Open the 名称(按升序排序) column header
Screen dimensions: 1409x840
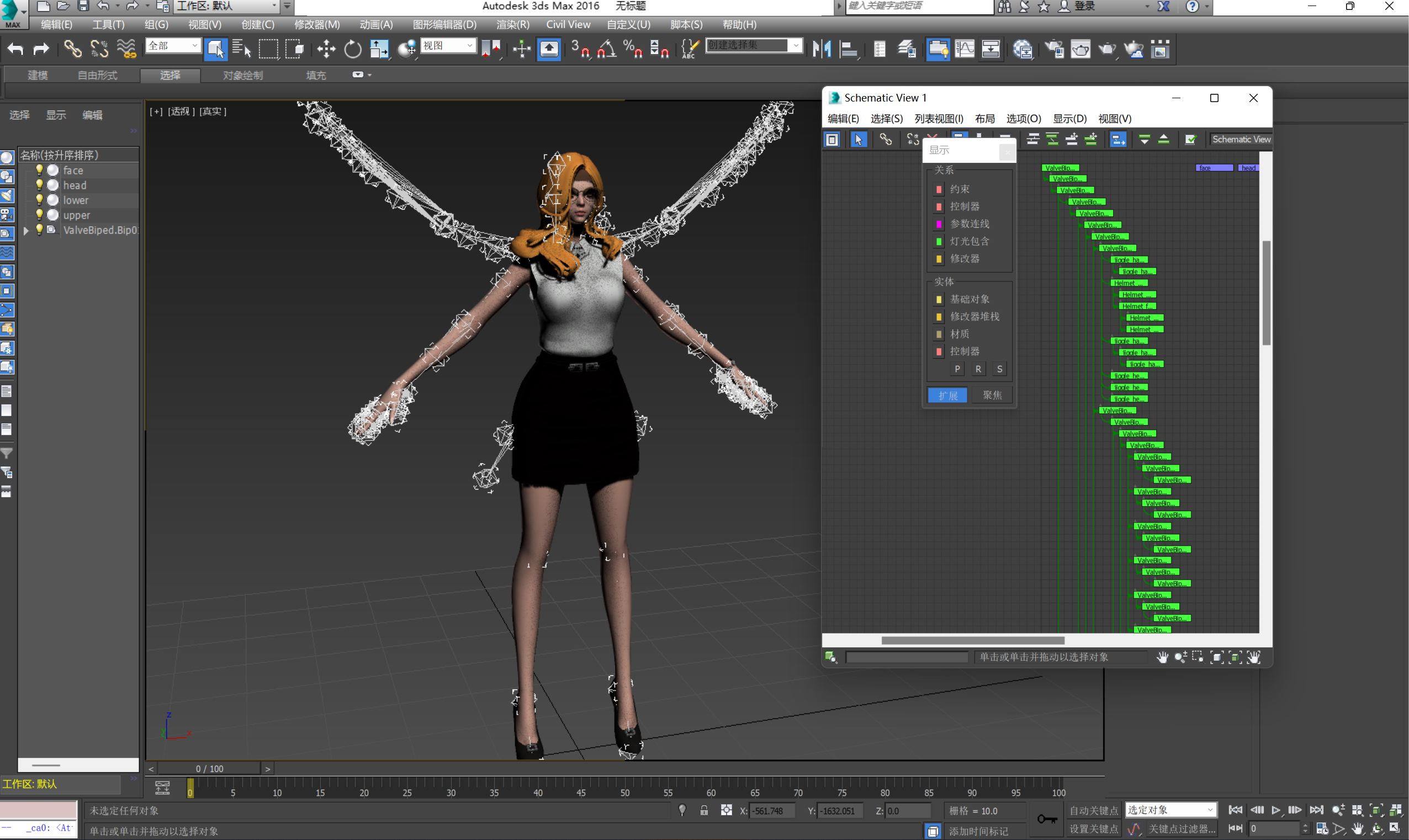point(79,155)
